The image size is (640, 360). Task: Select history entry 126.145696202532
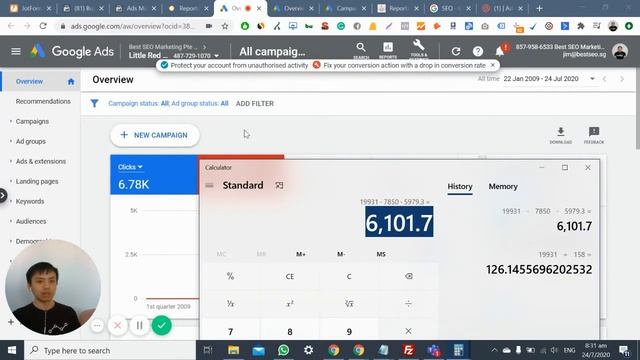539,269
